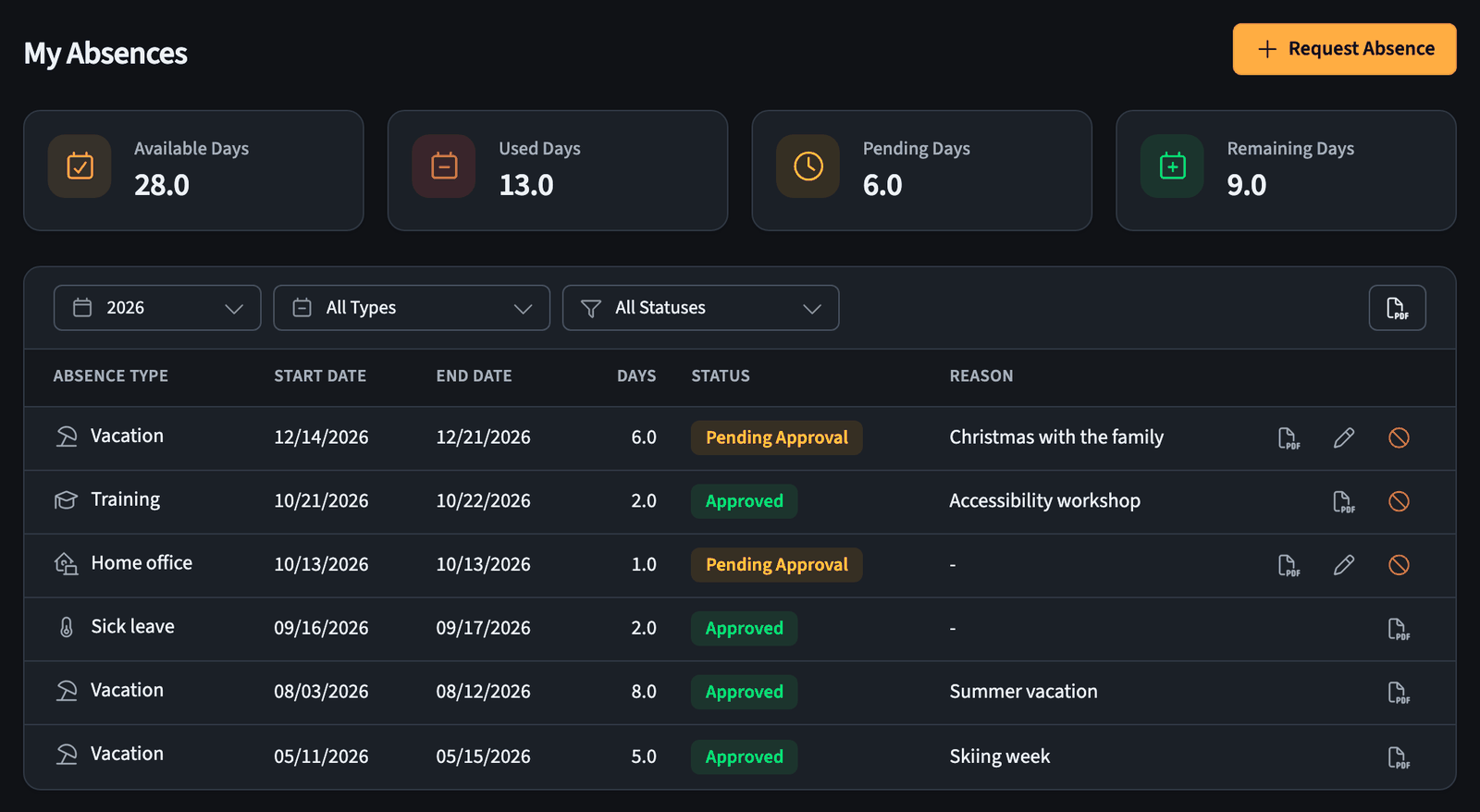
Task: Click the Remaining Days card icon
Action: [x=1172, y=166]
